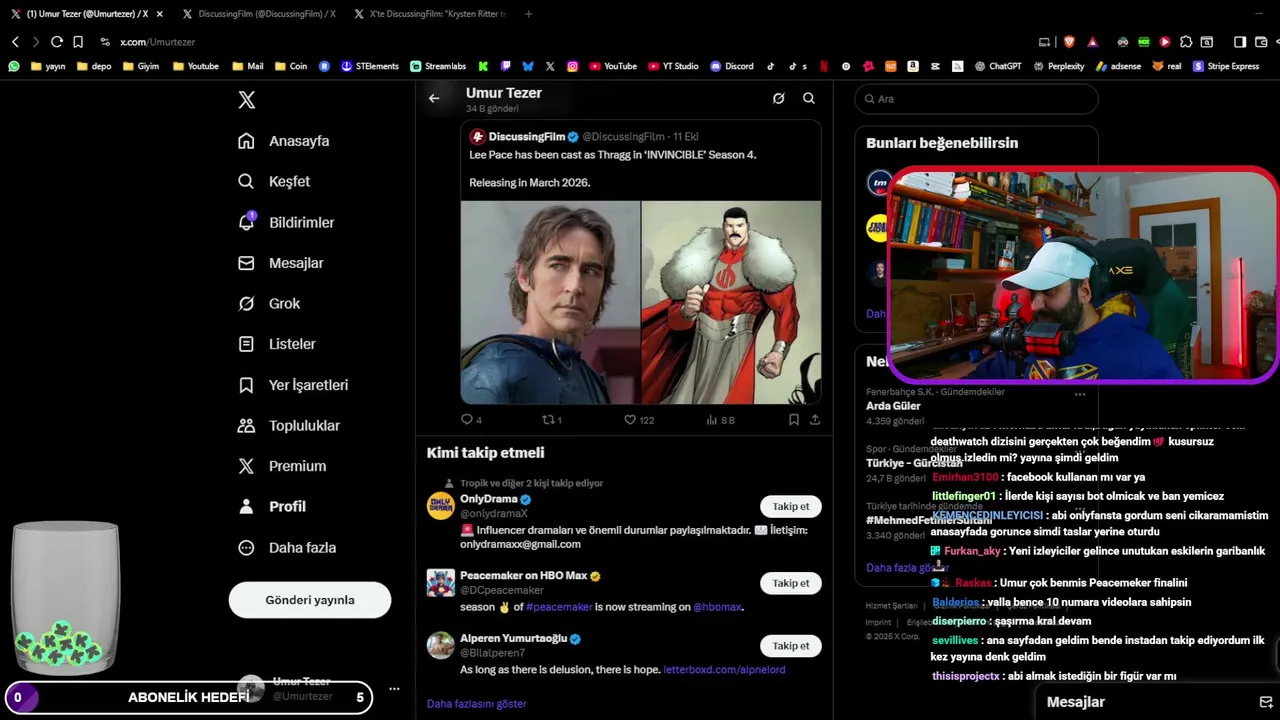Open the Mesajlar drawer at bottom
The width and height of the screenshot is (1280, 720).
[x=1076, y=702]
